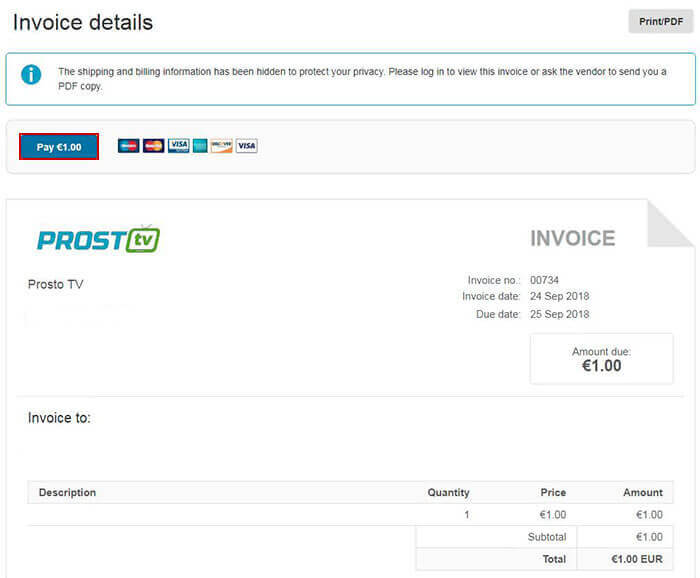Click the Subtotal value €1.00
700x578 pixels.
(649, 536)
